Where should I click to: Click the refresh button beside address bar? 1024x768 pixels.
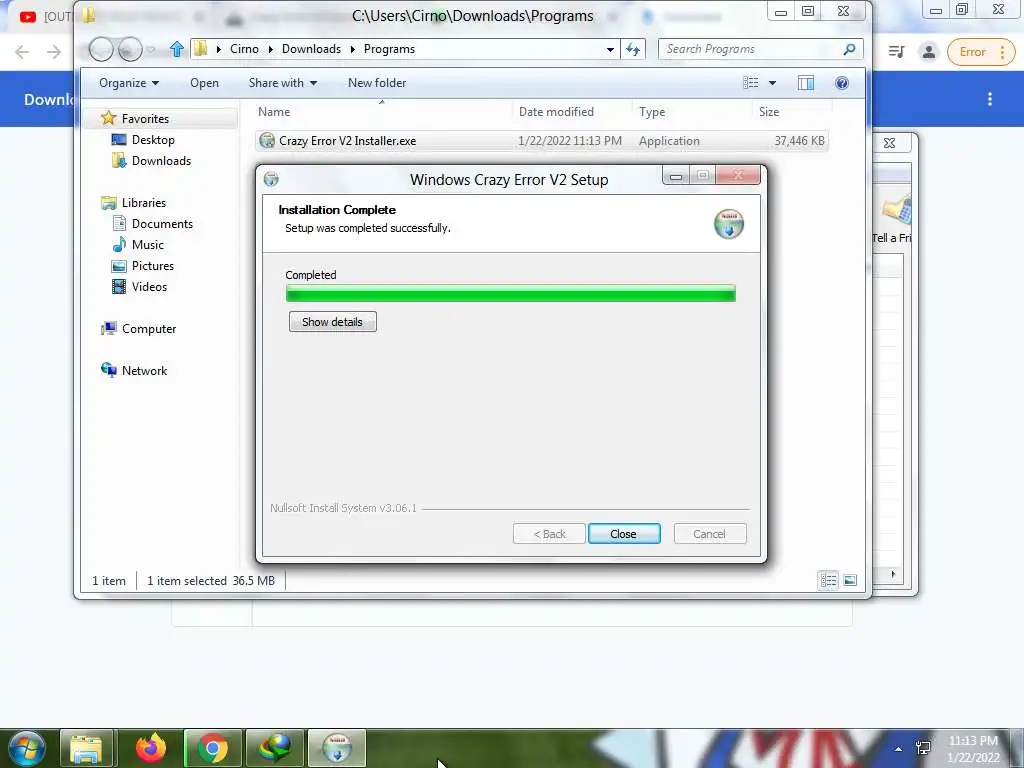coord(633,49)
